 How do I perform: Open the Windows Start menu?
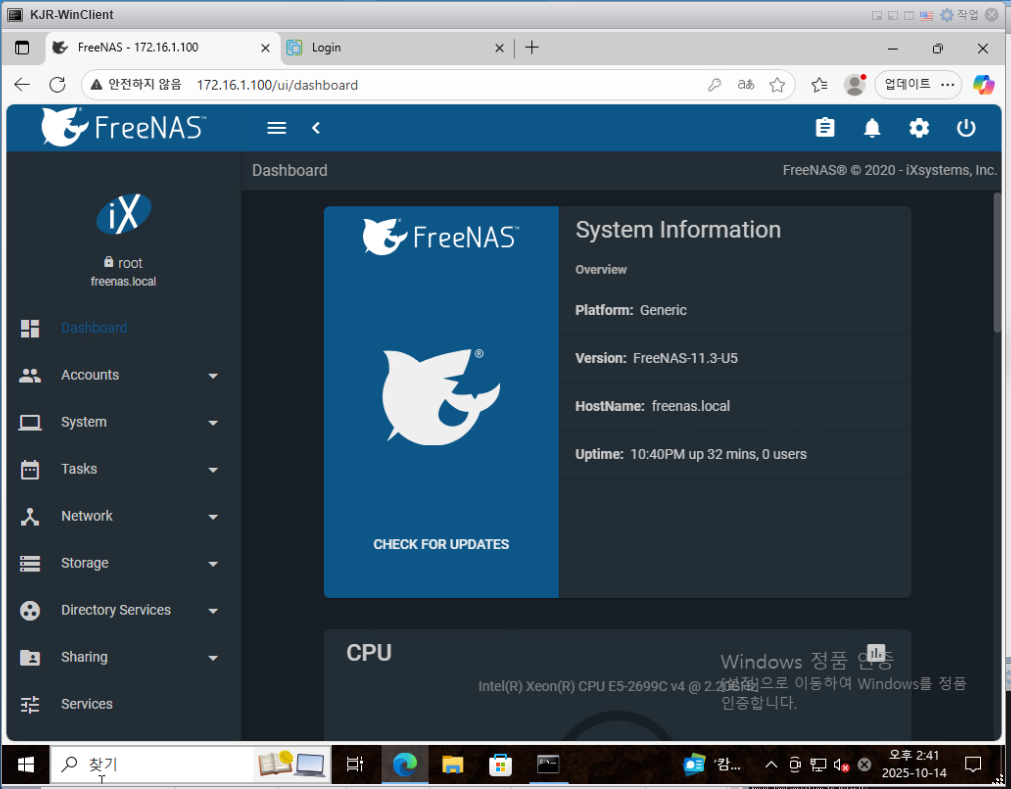click(x=26, y=765)
